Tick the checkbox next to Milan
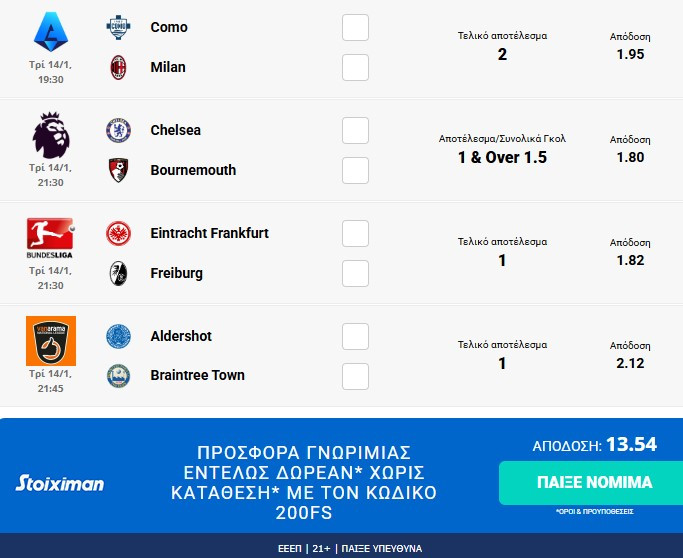This screenshot has height=558, width=683. tap(355, 67)
